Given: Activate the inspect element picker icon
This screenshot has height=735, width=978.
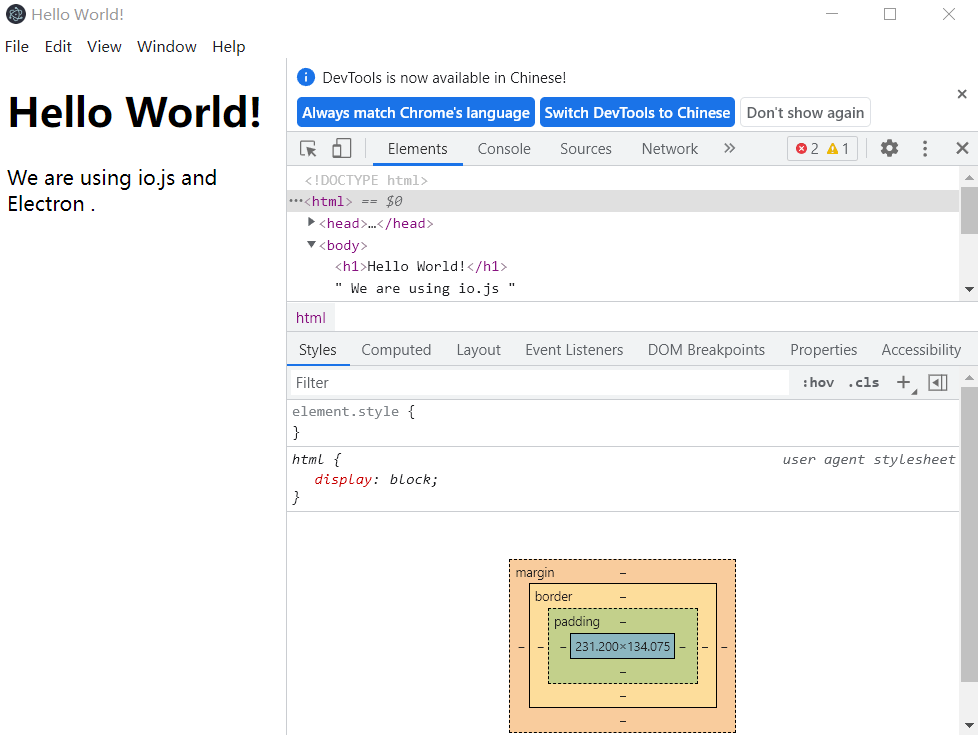Looking at the screenshot, I should pyautogui.click(x=308, y=148).
